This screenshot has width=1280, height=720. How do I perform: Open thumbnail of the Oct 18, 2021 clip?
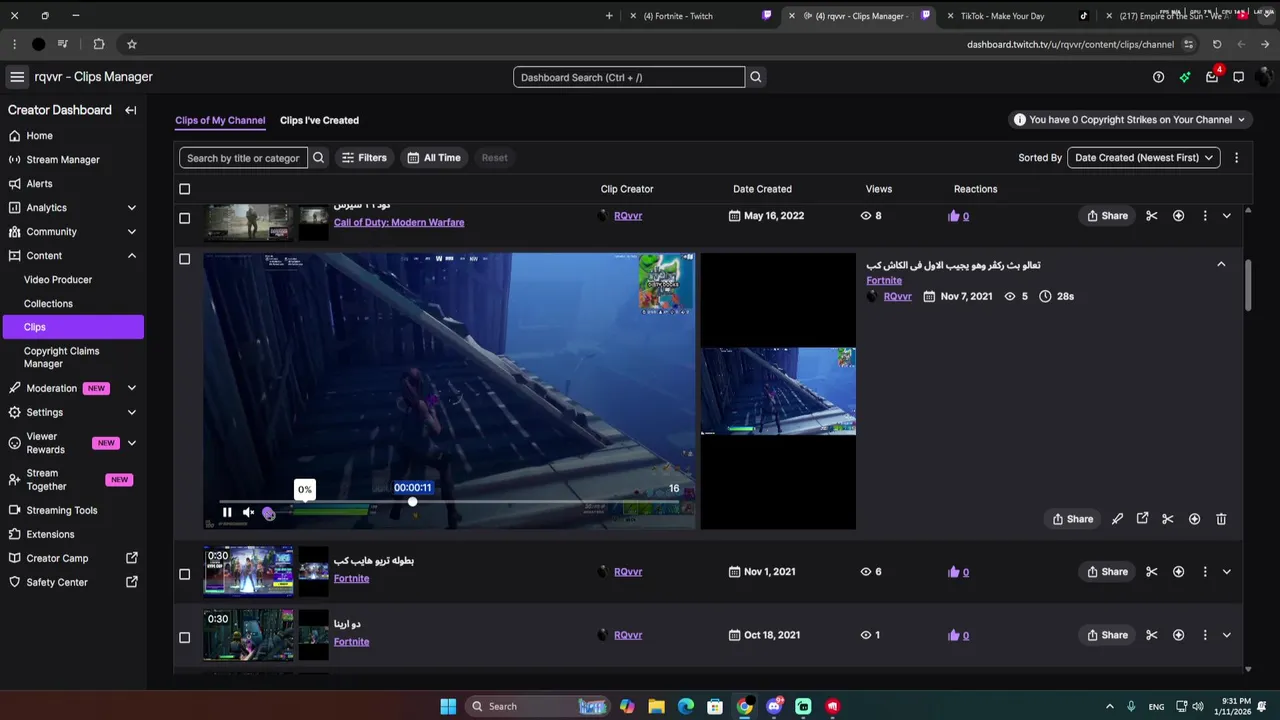(248, 635)
